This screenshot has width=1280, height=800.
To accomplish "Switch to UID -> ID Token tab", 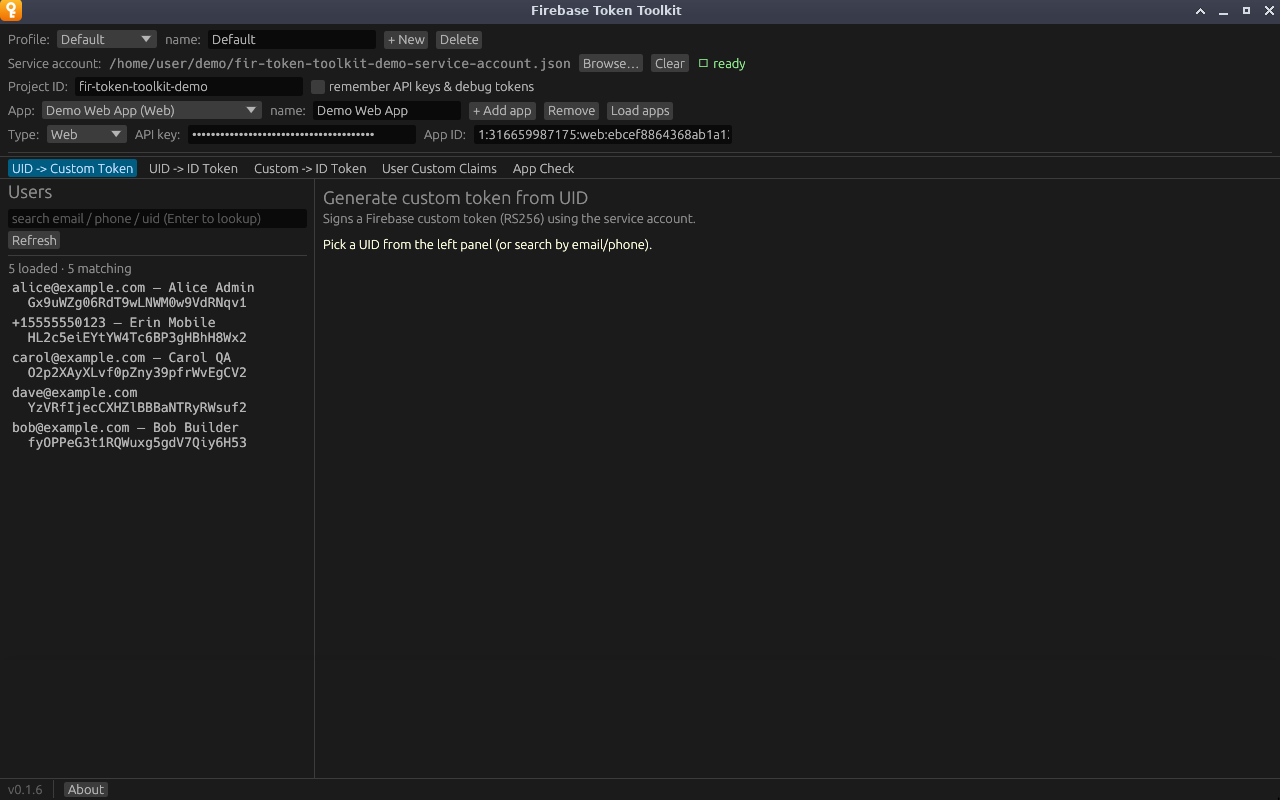I will pyautogui.click(x=193, y=169).
